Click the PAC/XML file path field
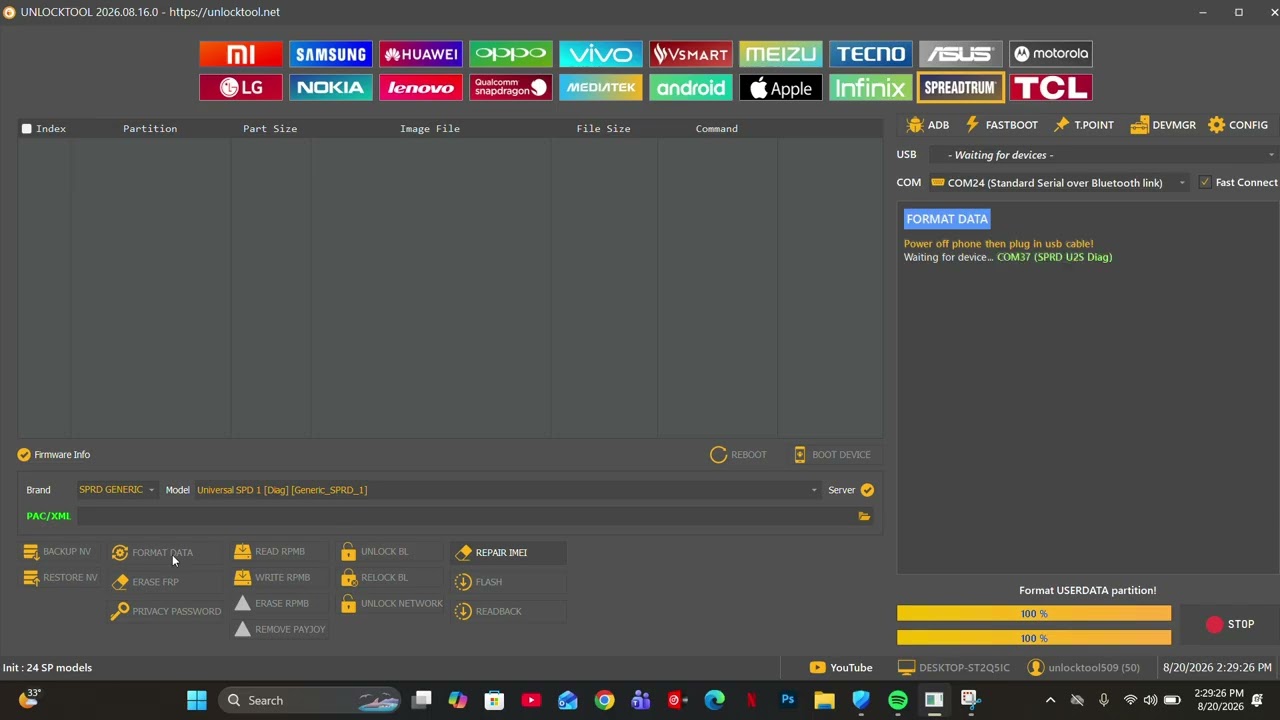 pos(466,516)
